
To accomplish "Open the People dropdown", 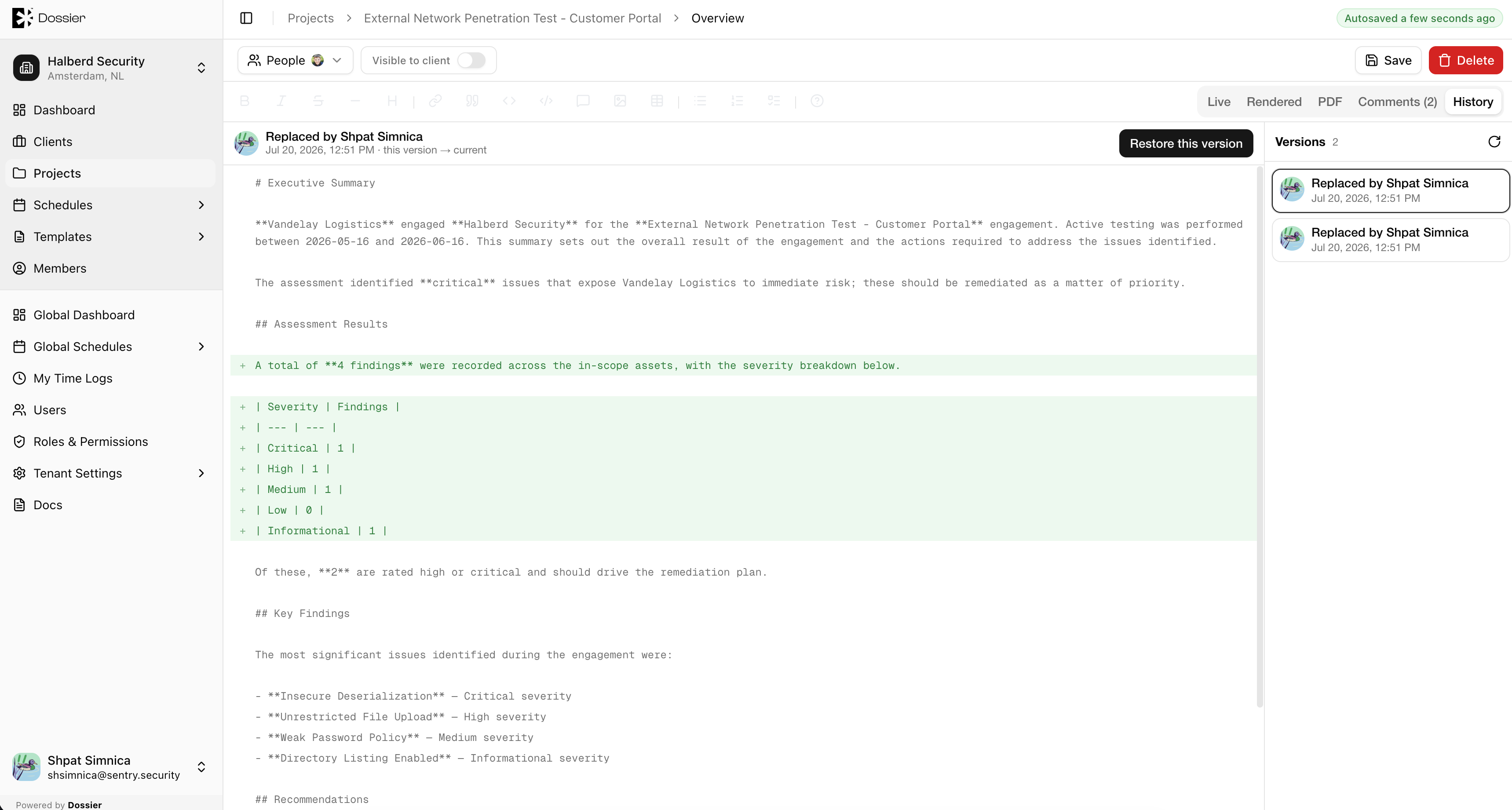I will coord(295,60).
